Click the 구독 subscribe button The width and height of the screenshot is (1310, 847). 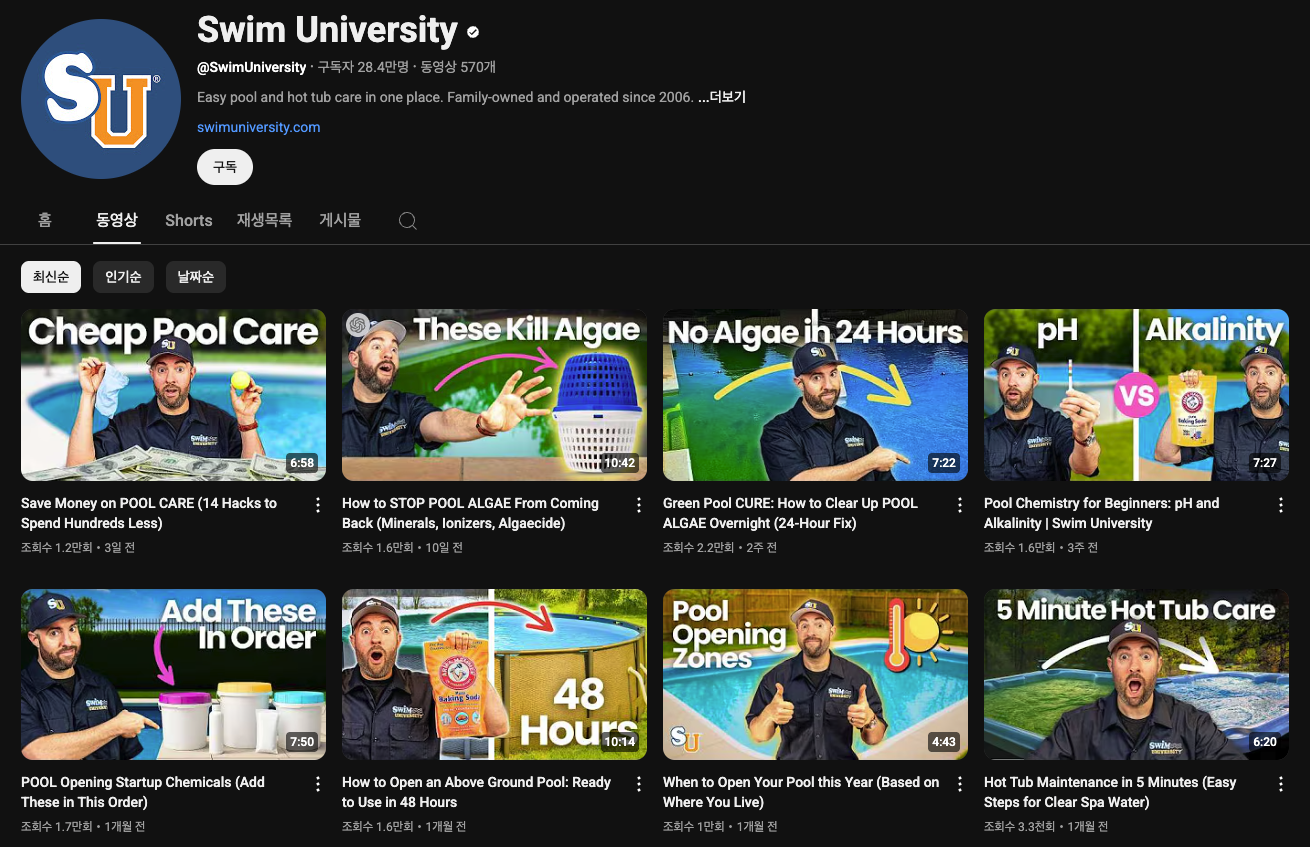pos(225,167)
